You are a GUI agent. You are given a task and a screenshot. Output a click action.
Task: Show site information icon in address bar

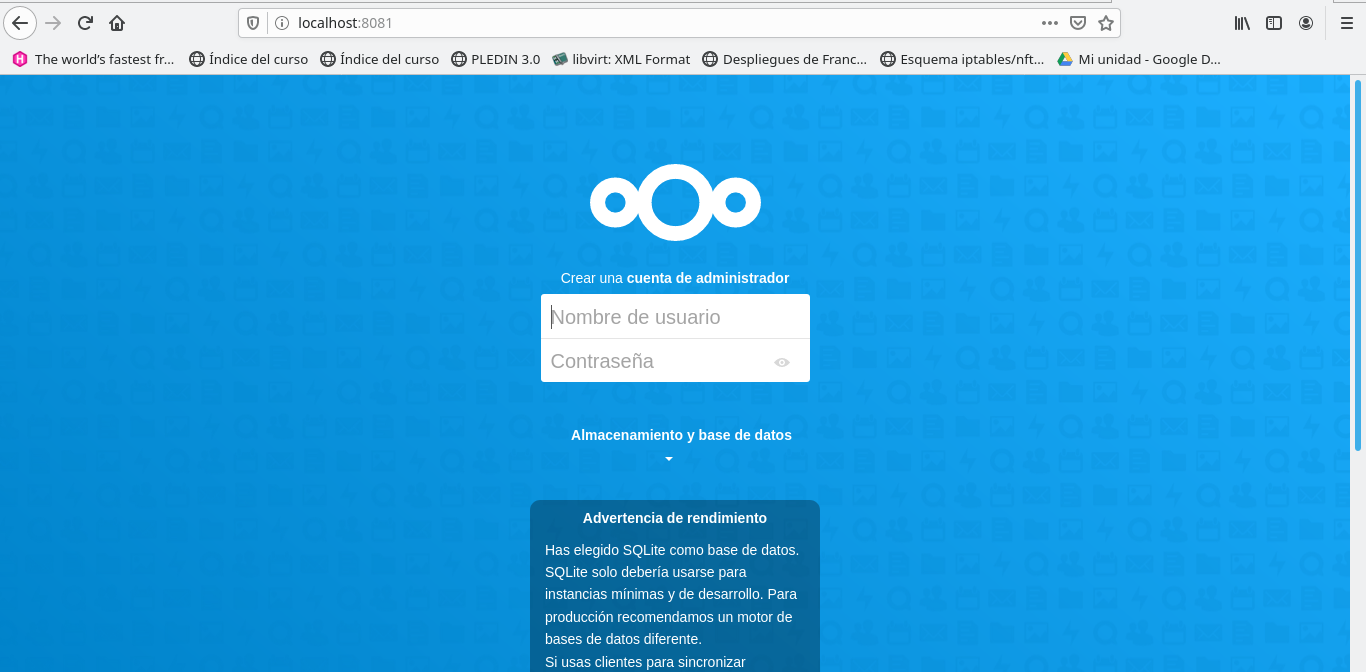(281, 22)
